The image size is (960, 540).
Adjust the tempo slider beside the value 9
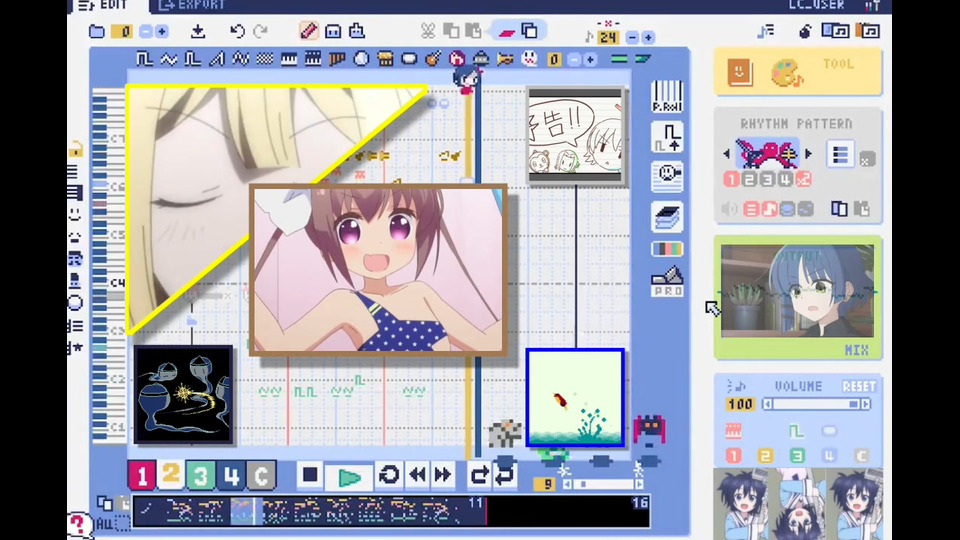[603, 484]
